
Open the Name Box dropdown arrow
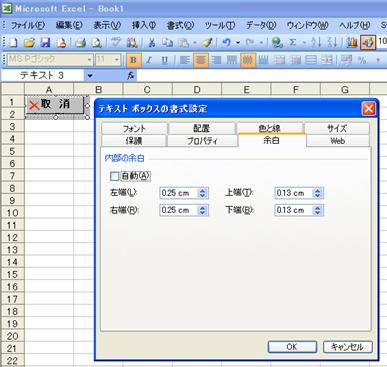point(90,76)
